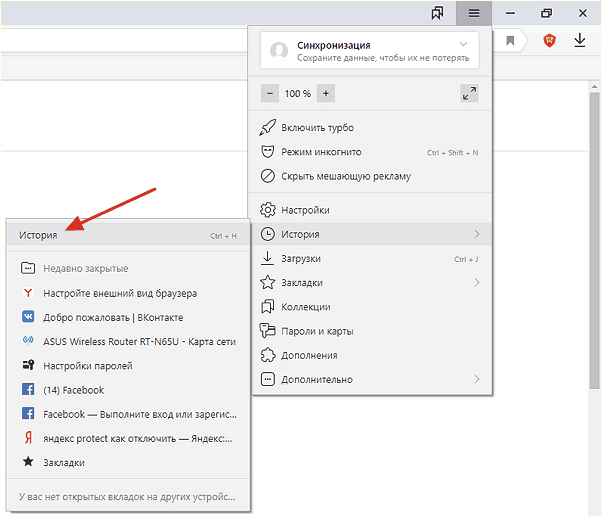Viewport: 602px width, 517px height.
Task: Click the Загрузки download arrow icon
Action: click(x=268, y=258)
